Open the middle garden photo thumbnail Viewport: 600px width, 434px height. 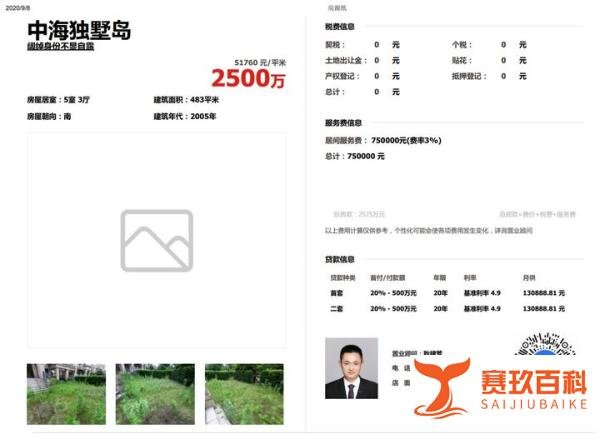155,394
